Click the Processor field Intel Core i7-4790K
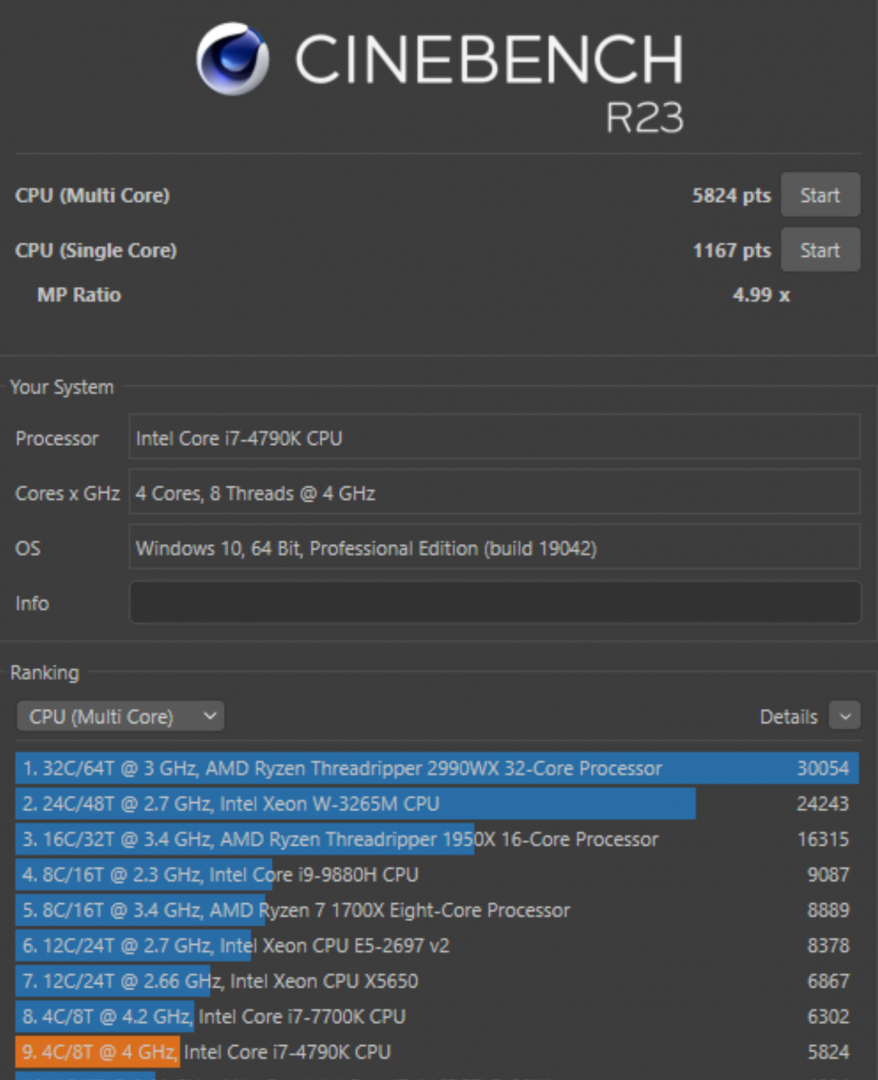Screen dimensions: 878x1080 point(494,437)
